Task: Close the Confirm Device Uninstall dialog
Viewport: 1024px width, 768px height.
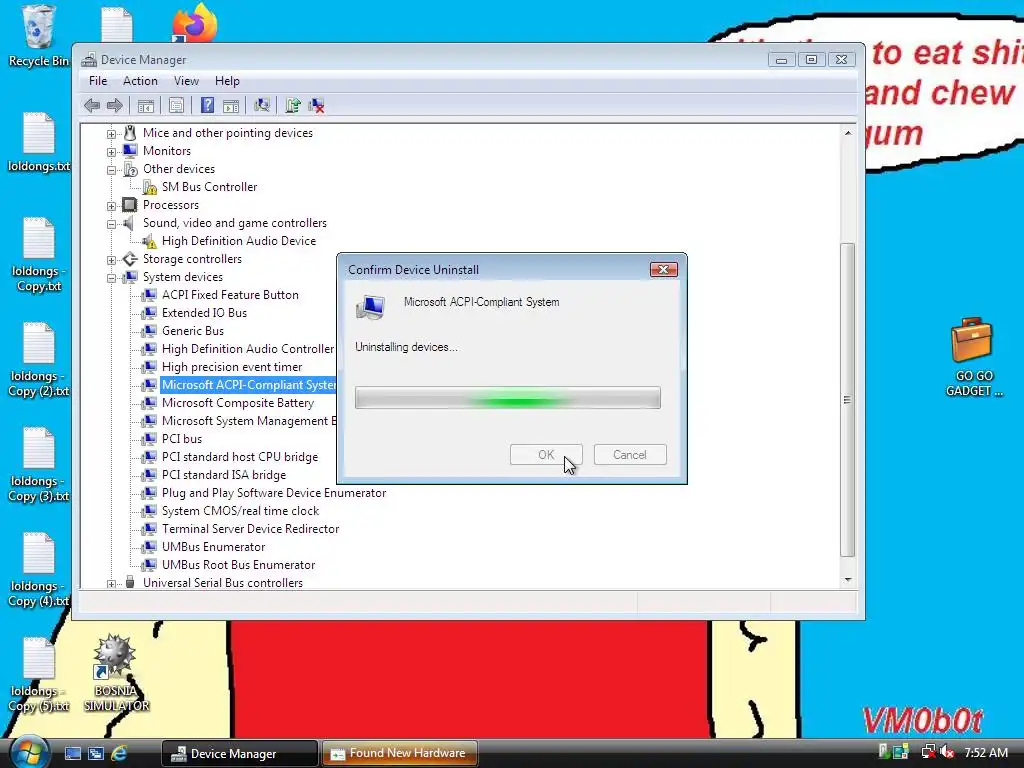Action: pos(664,270)
